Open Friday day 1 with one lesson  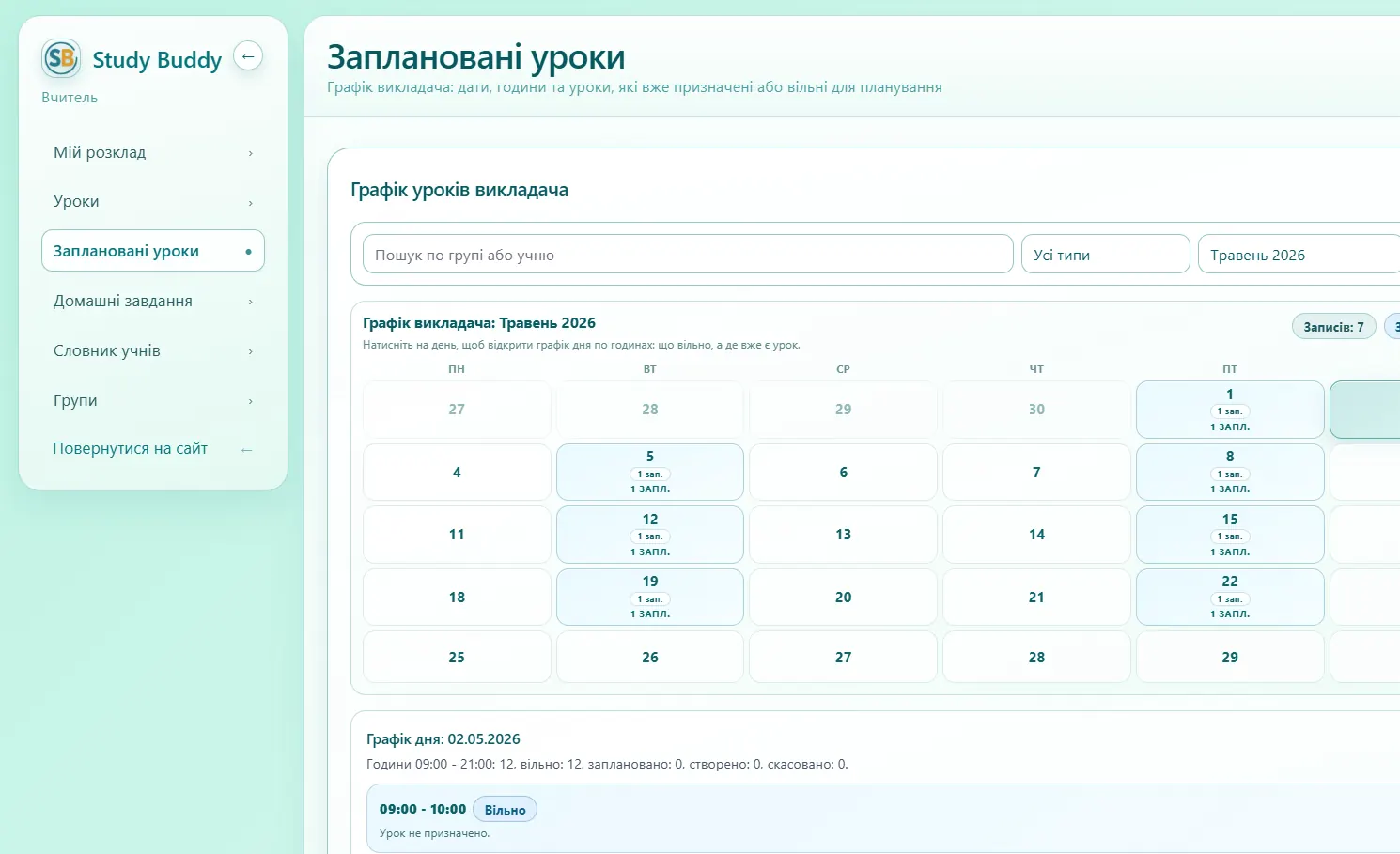[1230, 410]
